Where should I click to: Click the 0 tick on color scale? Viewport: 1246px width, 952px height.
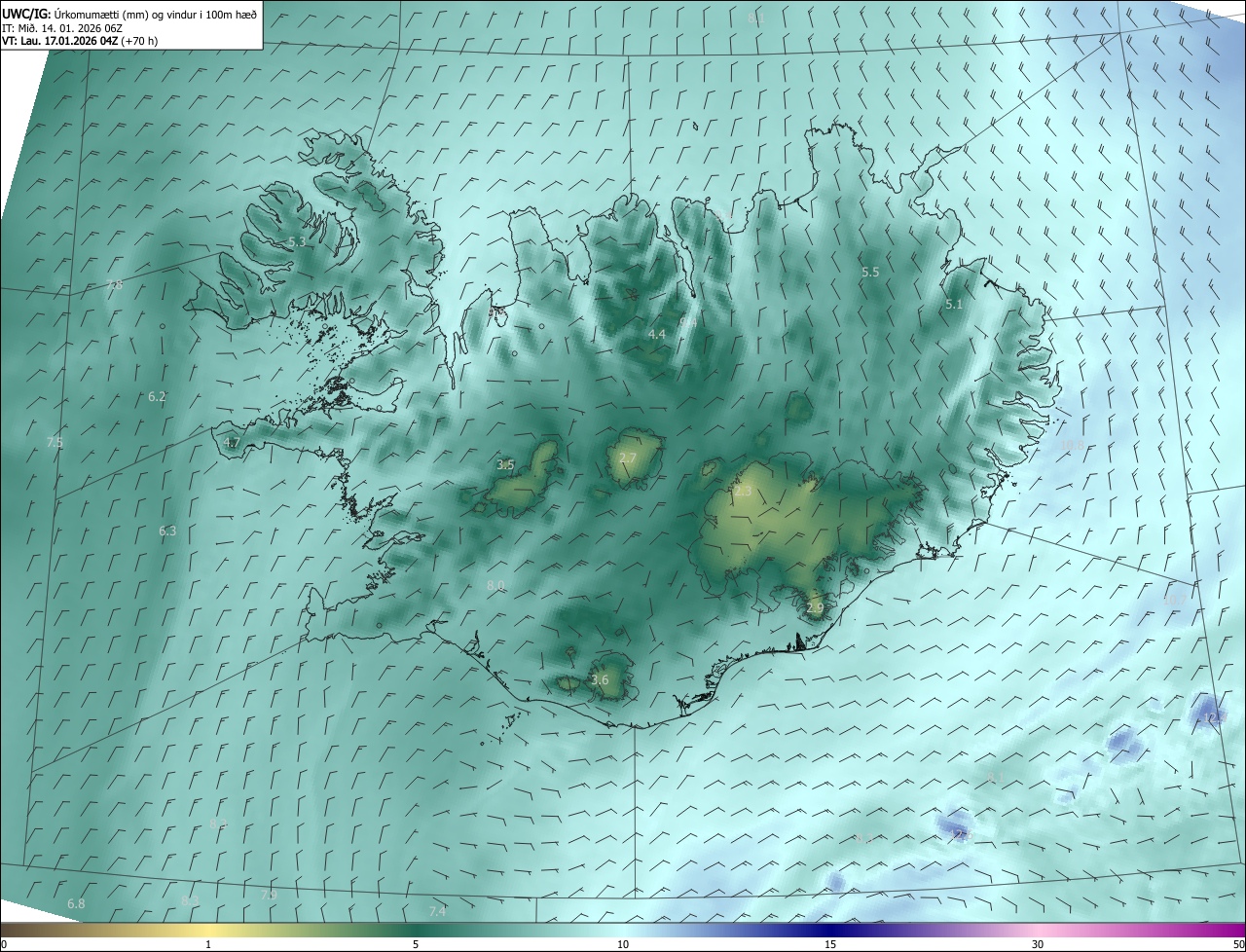point(4,944)
